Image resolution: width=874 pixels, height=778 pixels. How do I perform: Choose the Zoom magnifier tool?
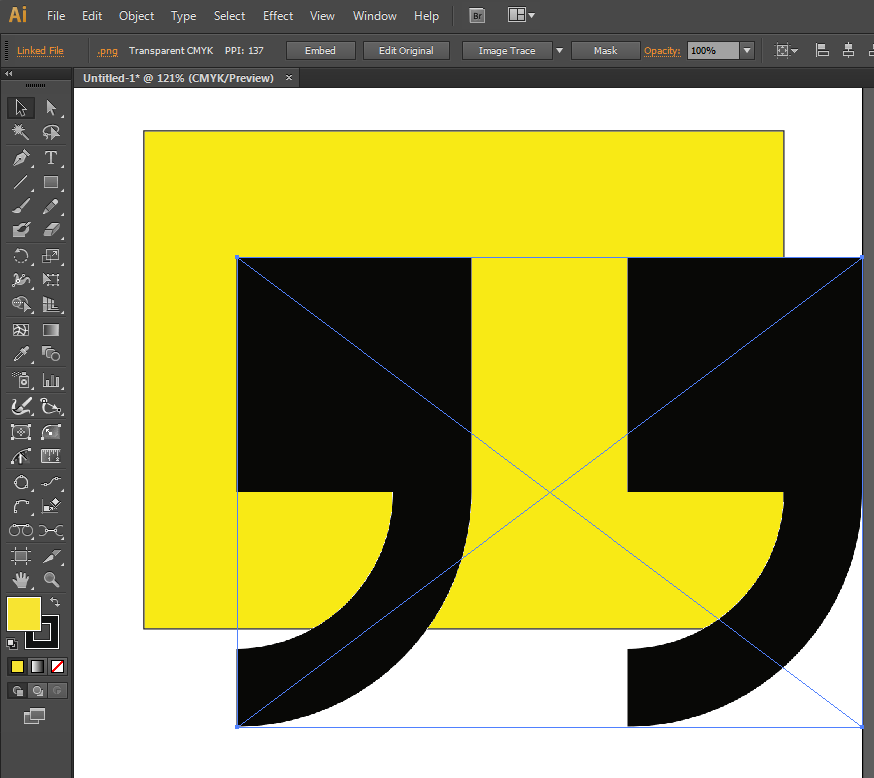click(x=51, y=580)
